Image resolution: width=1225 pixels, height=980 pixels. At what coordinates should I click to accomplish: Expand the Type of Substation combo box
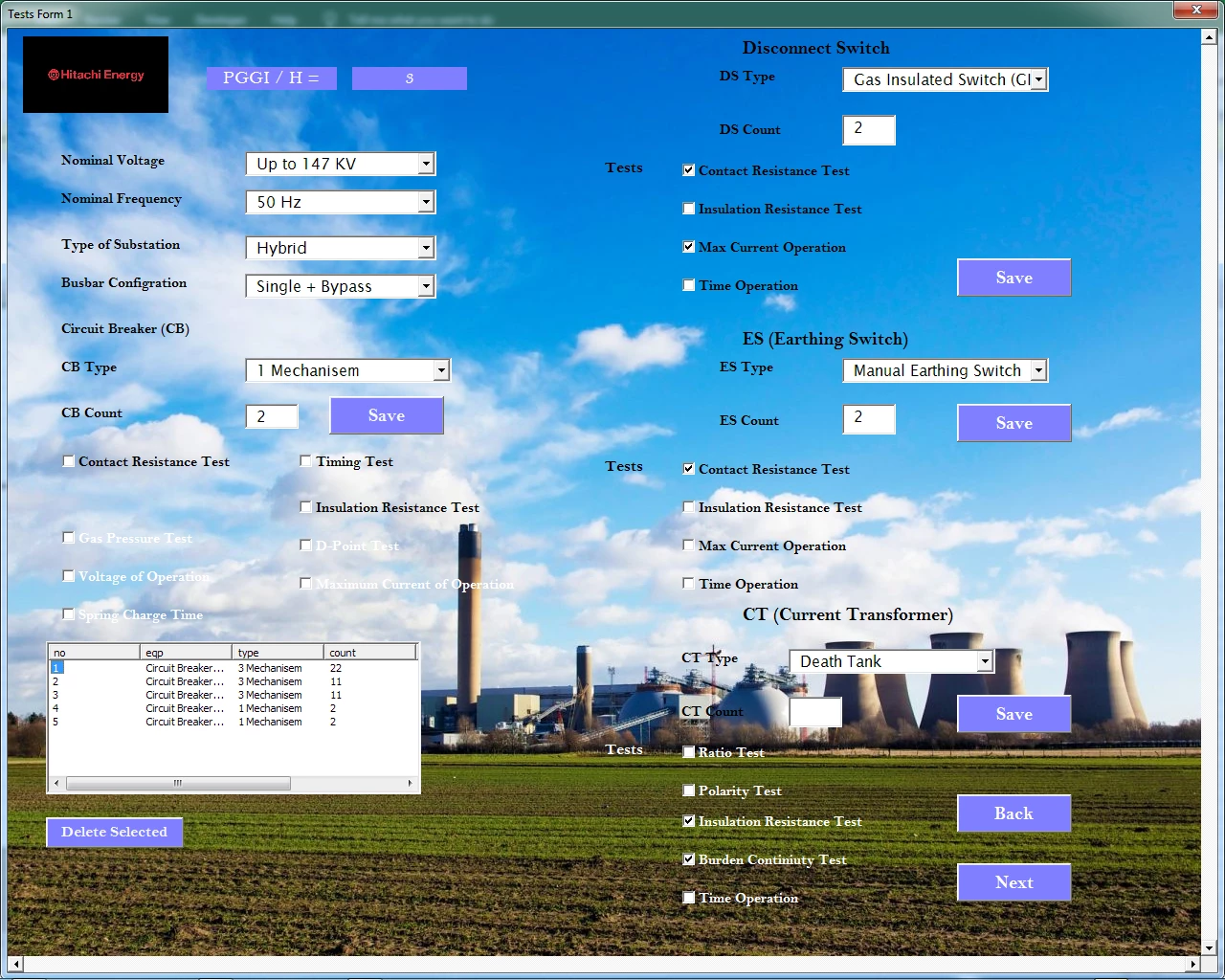coord(426,249)
